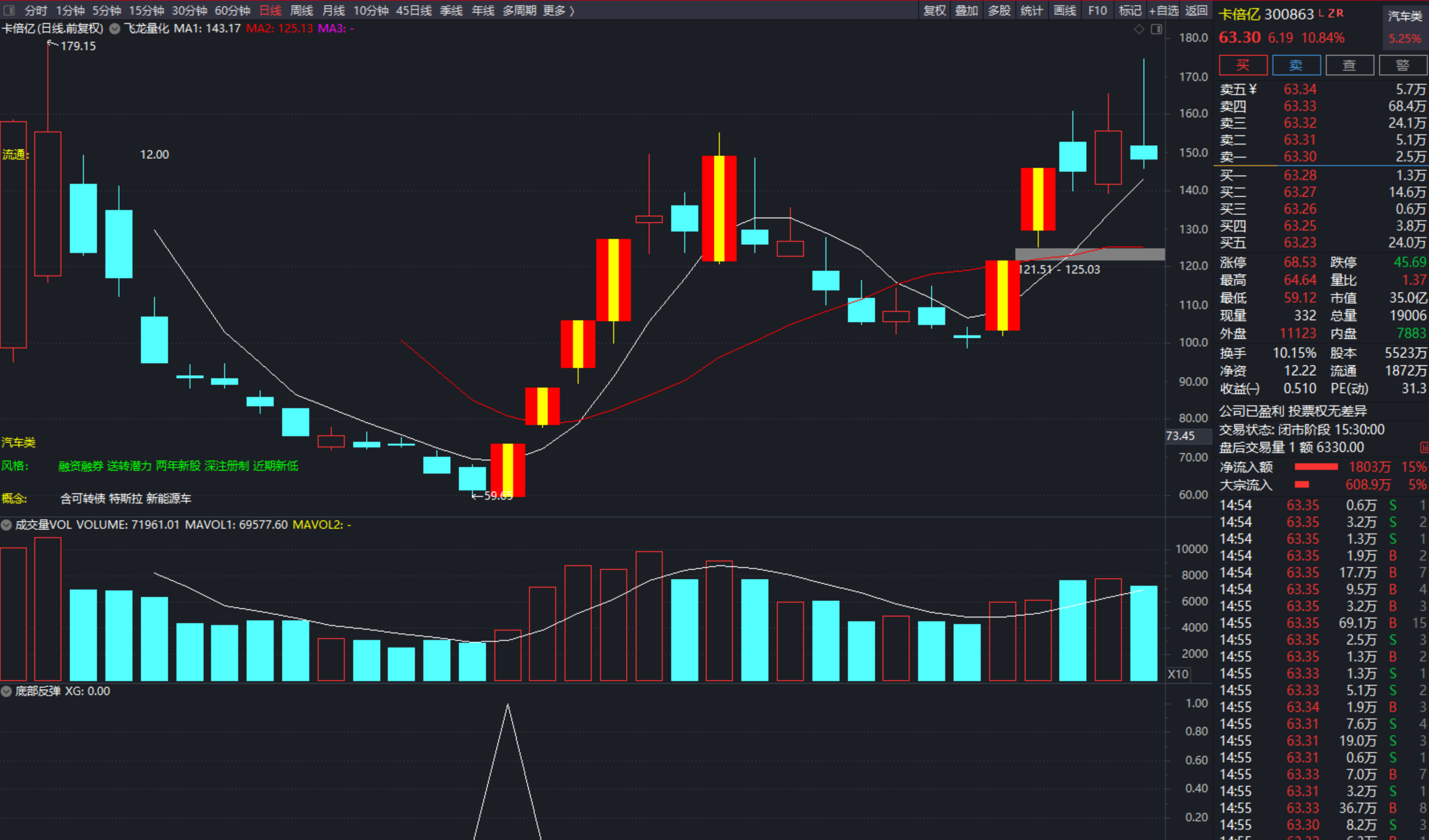Click the red 买 buy button
The width and height of the screenshot is (1429, 840).
1243,65
